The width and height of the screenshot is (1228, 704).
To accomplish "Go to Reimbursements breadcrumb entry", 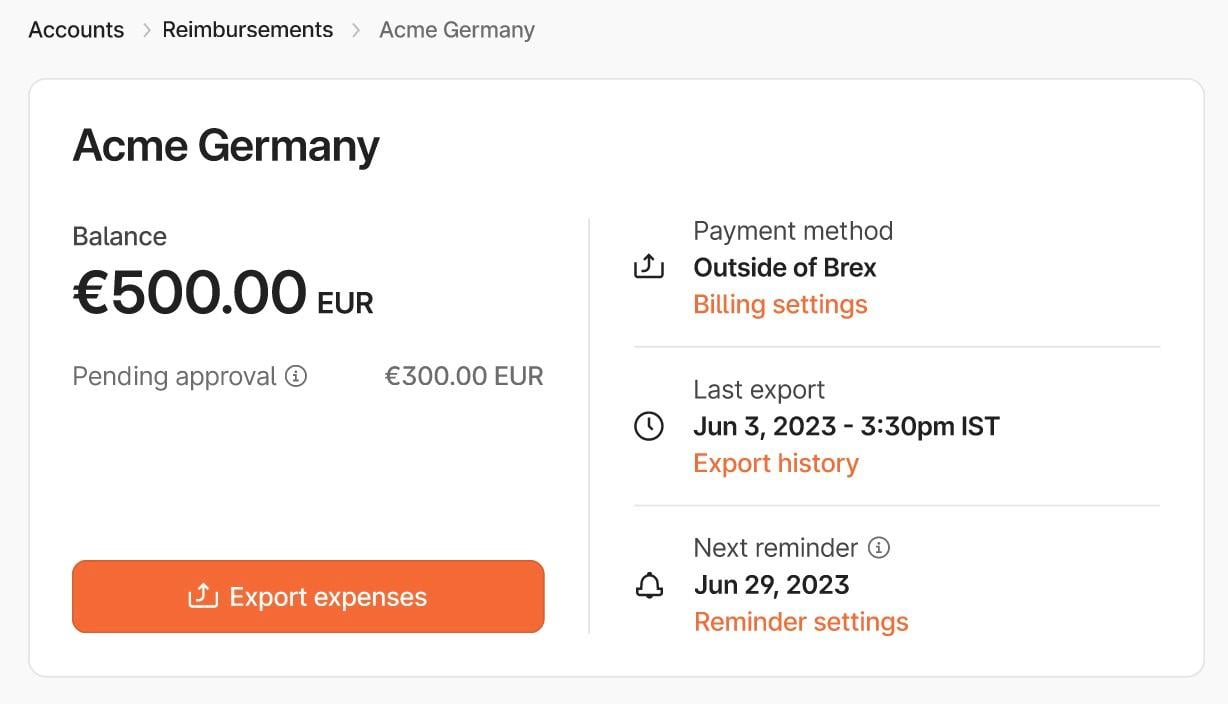I will [247, 30].
